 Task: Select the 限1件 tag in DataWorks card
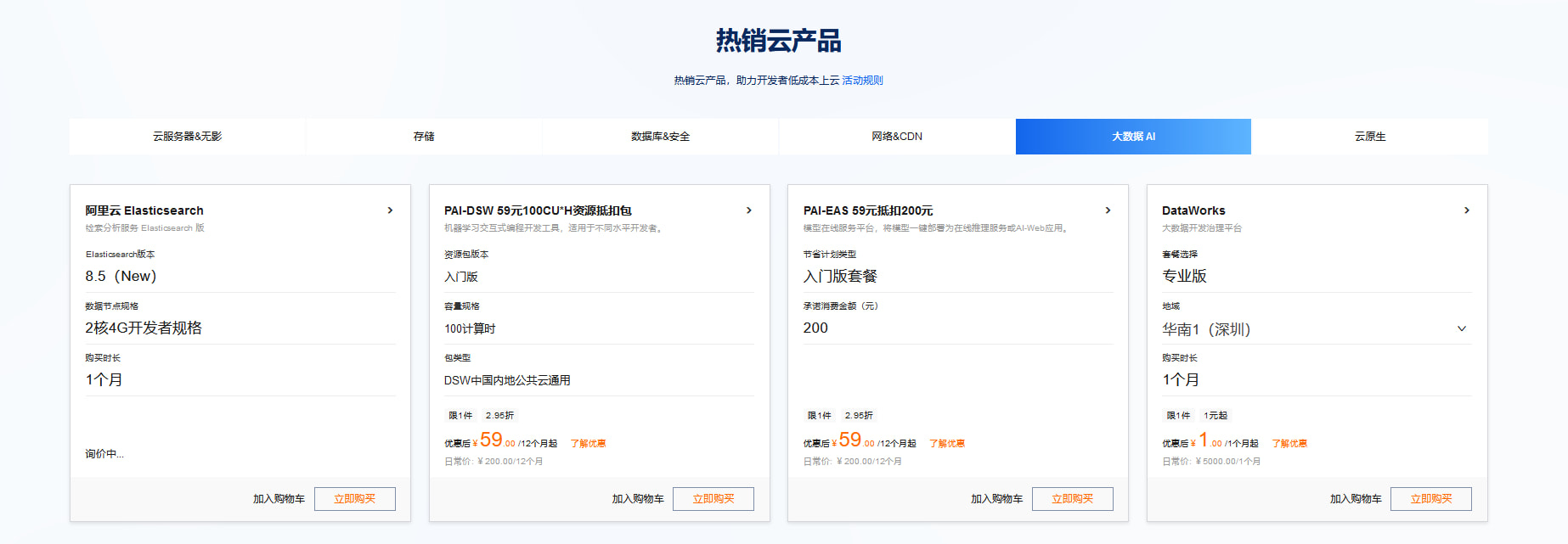[1178, 416]
